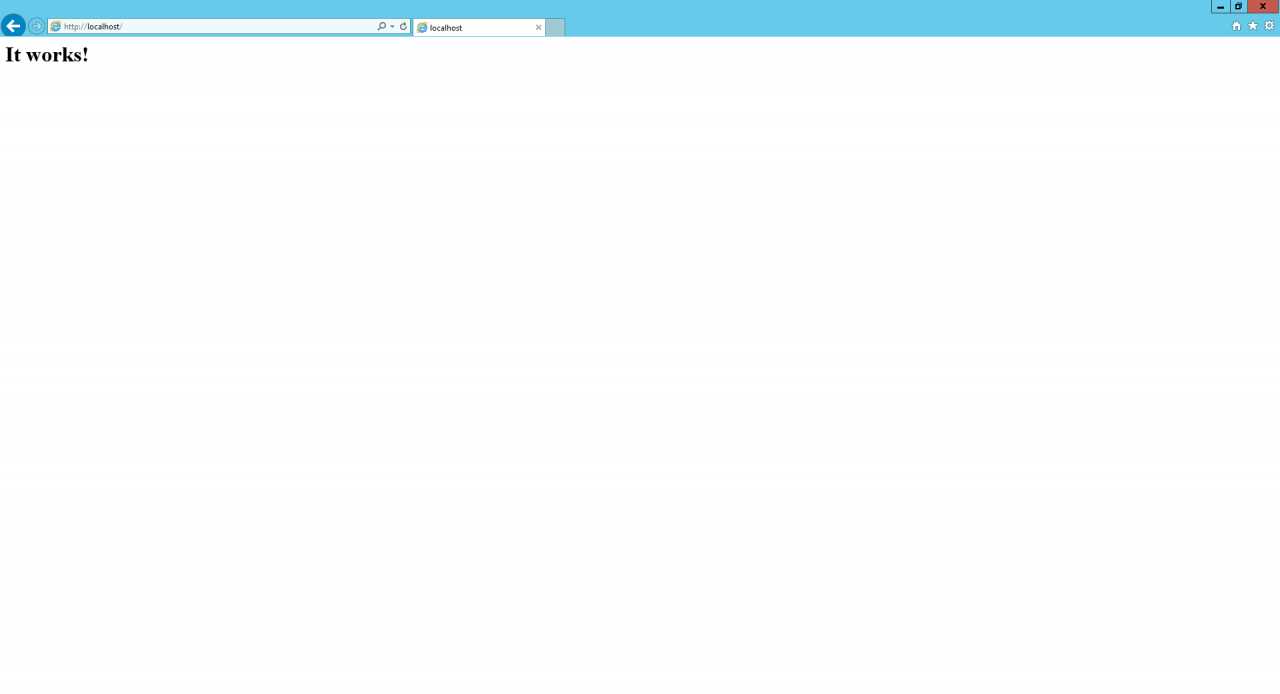Open the address bar autocomplete dropdown arrow
This screenshot has width=1280, height=694.
pyautogui.click(x=392, y=27)
